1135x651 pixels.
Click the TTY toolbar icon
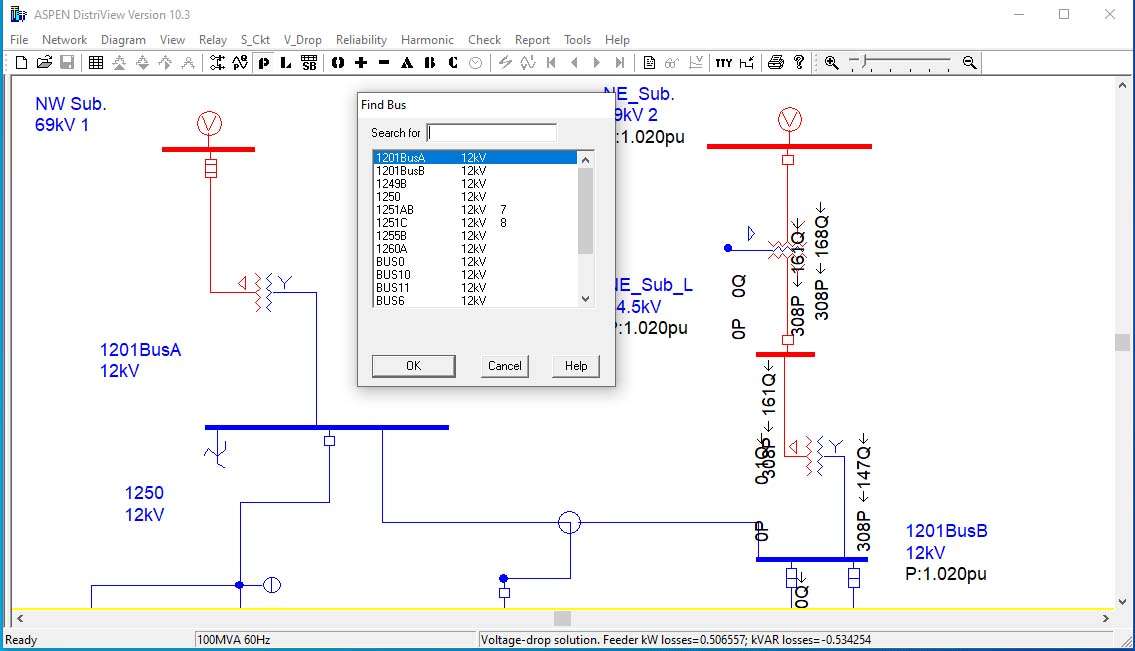[723, 62]
